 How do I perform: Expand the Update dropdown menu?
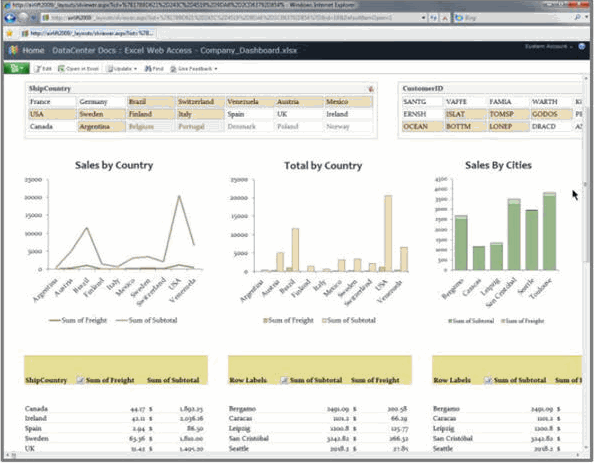122,69
